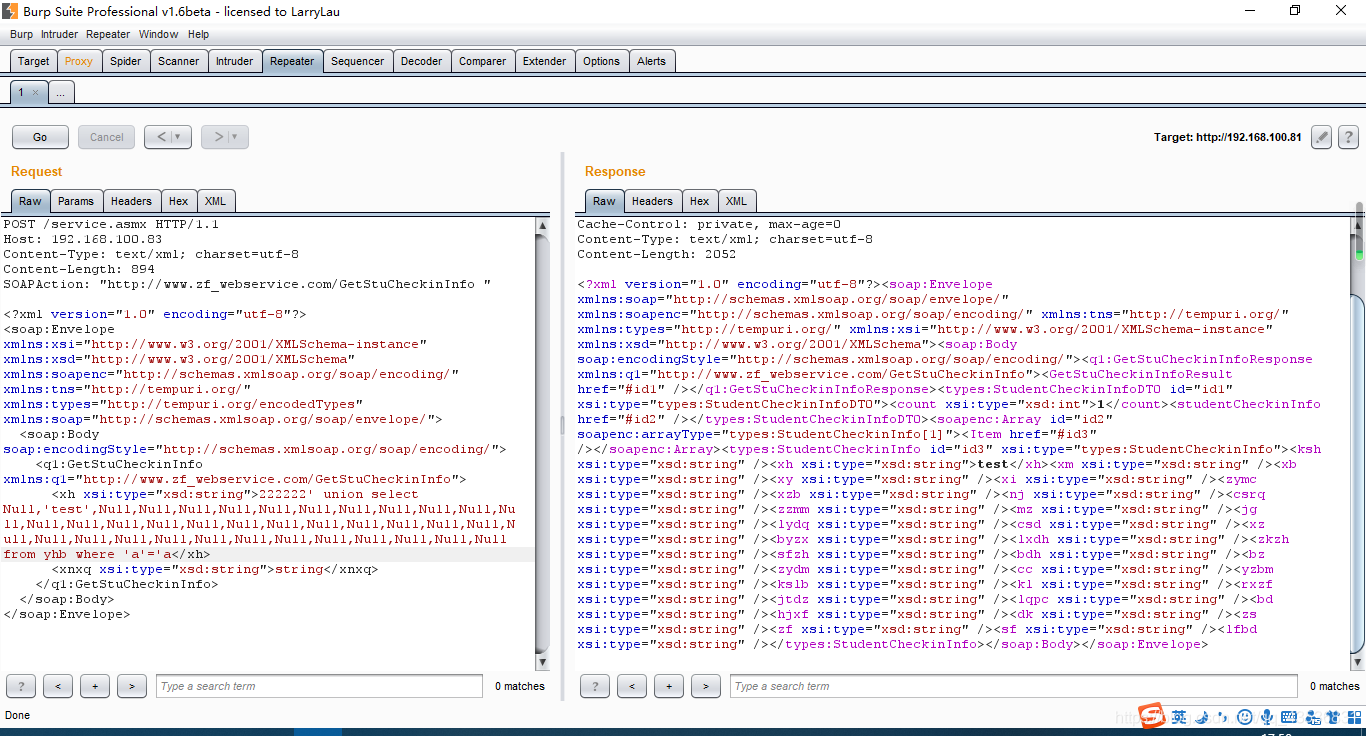Switch to the Decoder tool tab
This screenshot has width=1366, height=736.
click(x=421, y=61)
